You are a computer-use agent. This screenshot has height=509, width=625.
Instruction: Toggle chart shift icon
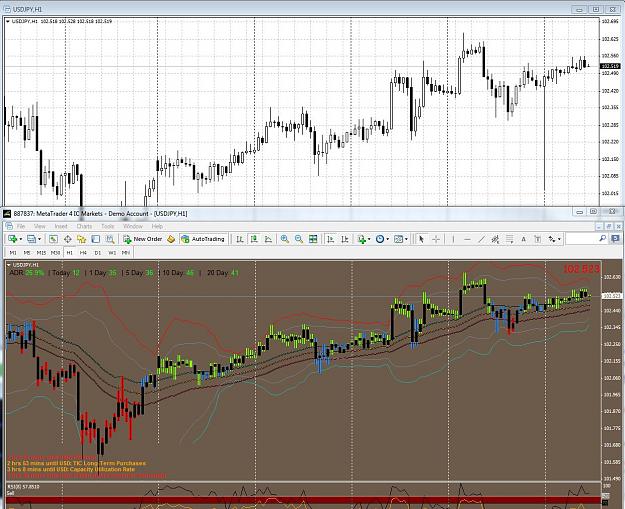[x=345, y=239]
